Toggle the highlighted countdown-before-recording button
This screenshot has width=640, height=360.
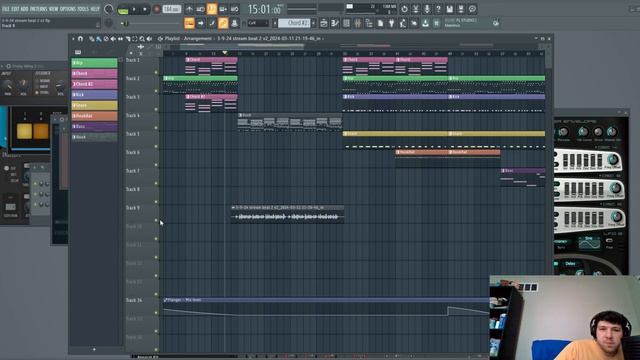[x=212, y=9]
